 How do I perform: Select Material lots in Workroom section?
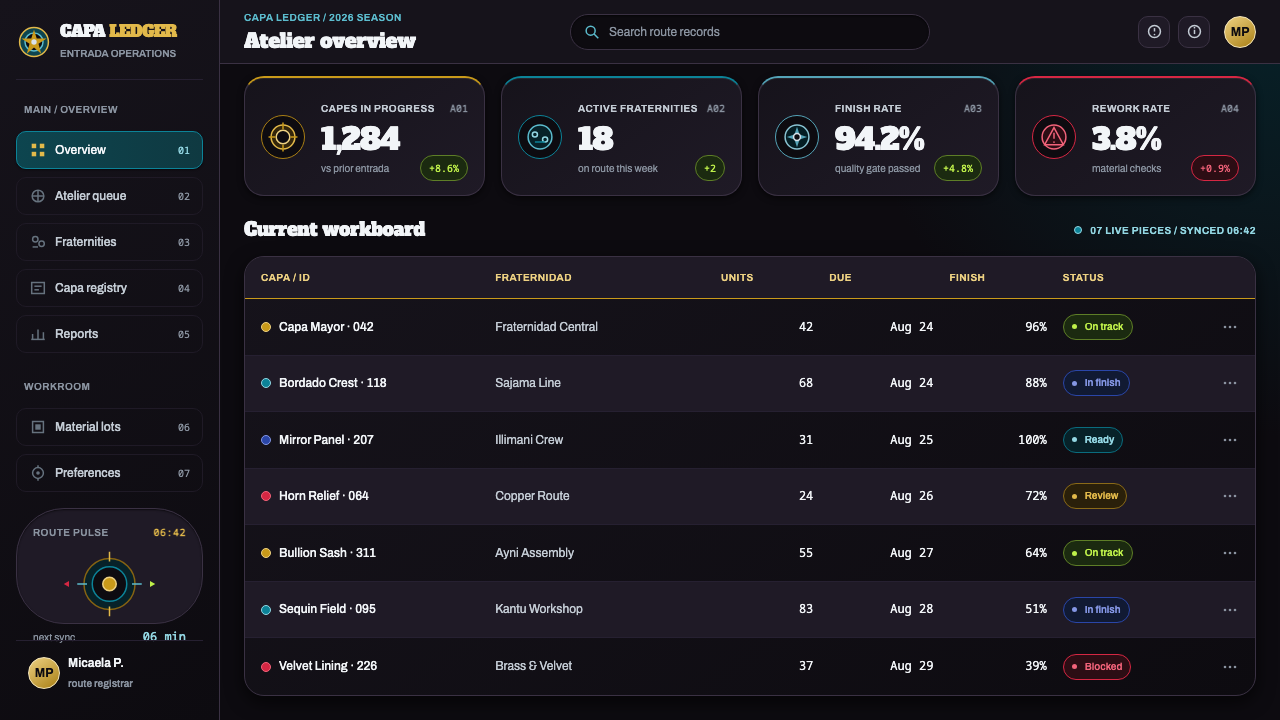(x=109, y=427)
